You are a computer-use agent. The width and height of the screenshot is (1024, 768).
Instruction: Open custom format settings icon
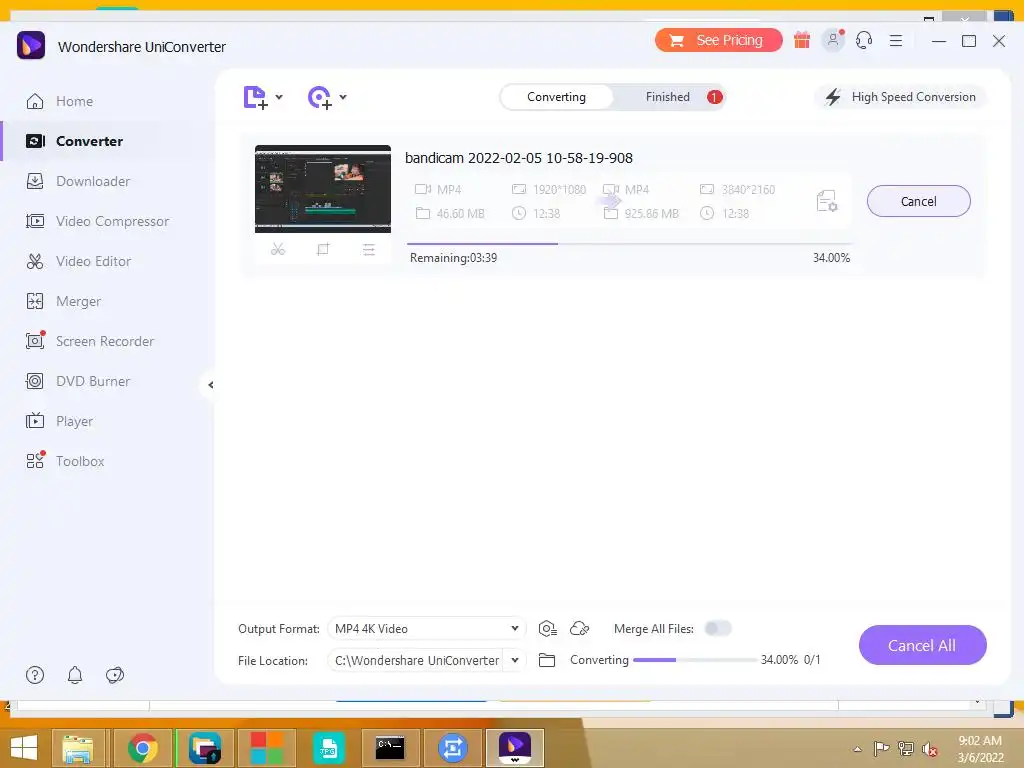[x=547, y=628]
